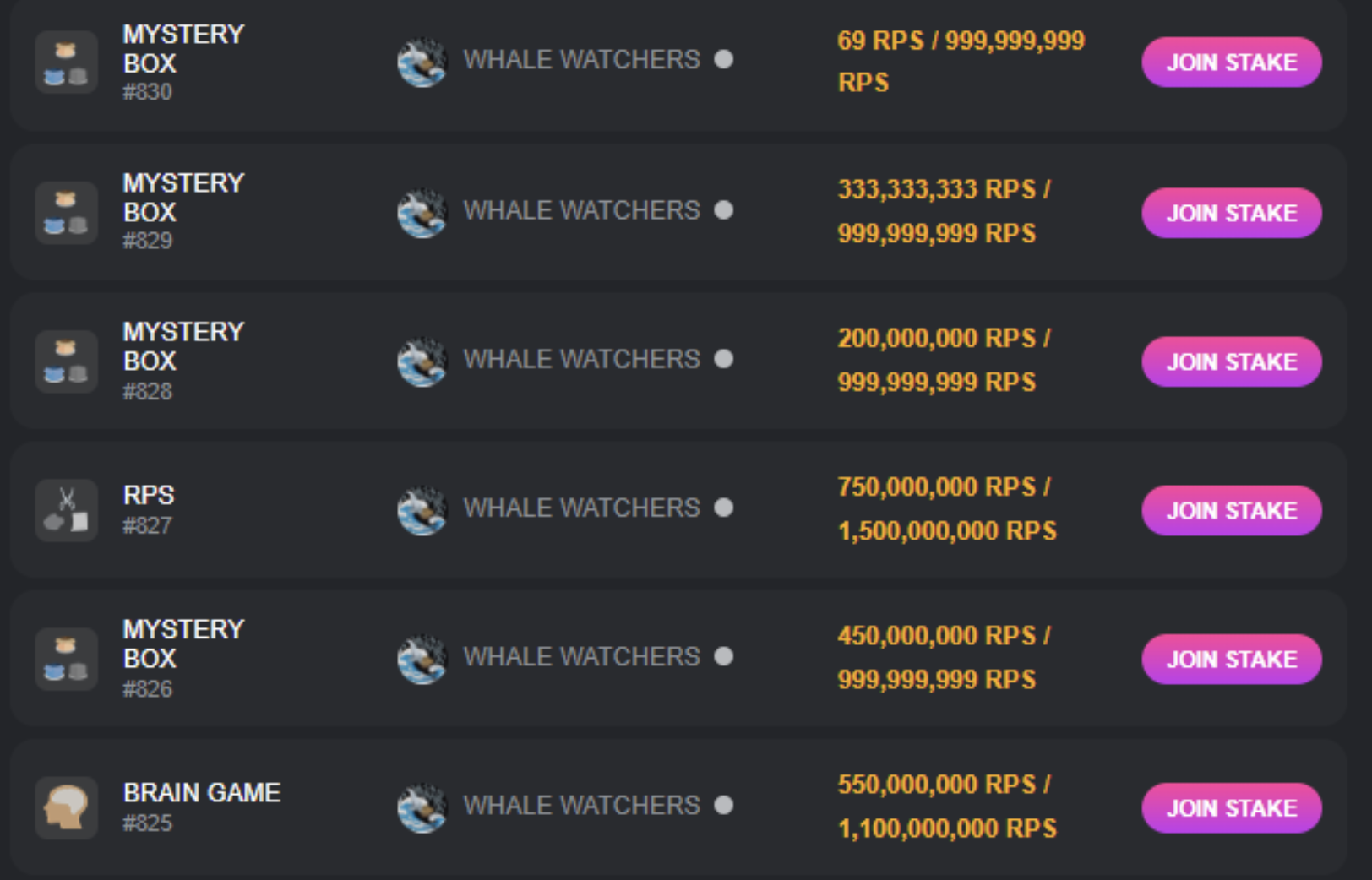Click the Mystery Box #829 game icon
The width and height of the screenshot is (1372, 880).
coord(67,212)
